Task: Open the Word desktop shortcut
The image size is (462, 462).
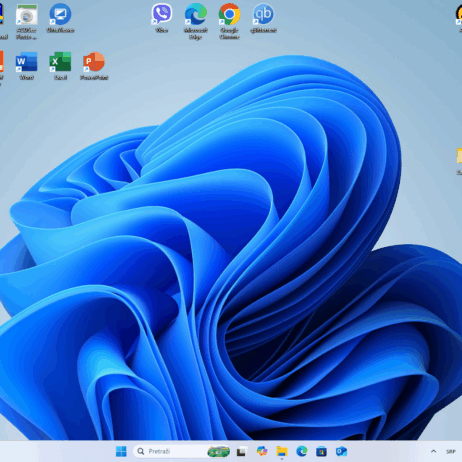Action: [x=27, y=66]
